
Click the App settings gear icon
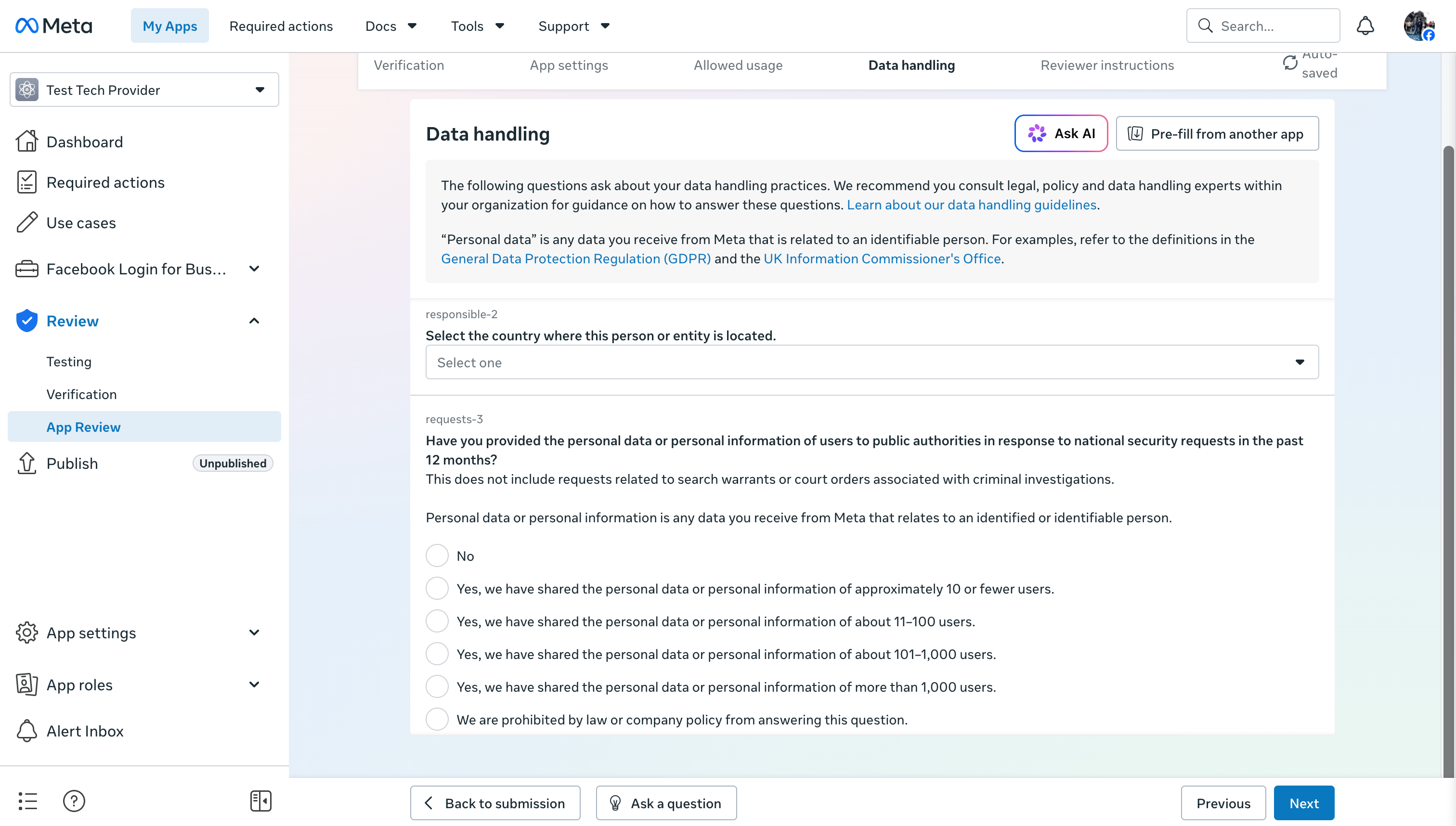pyautogui.click(x=26, y=632)
